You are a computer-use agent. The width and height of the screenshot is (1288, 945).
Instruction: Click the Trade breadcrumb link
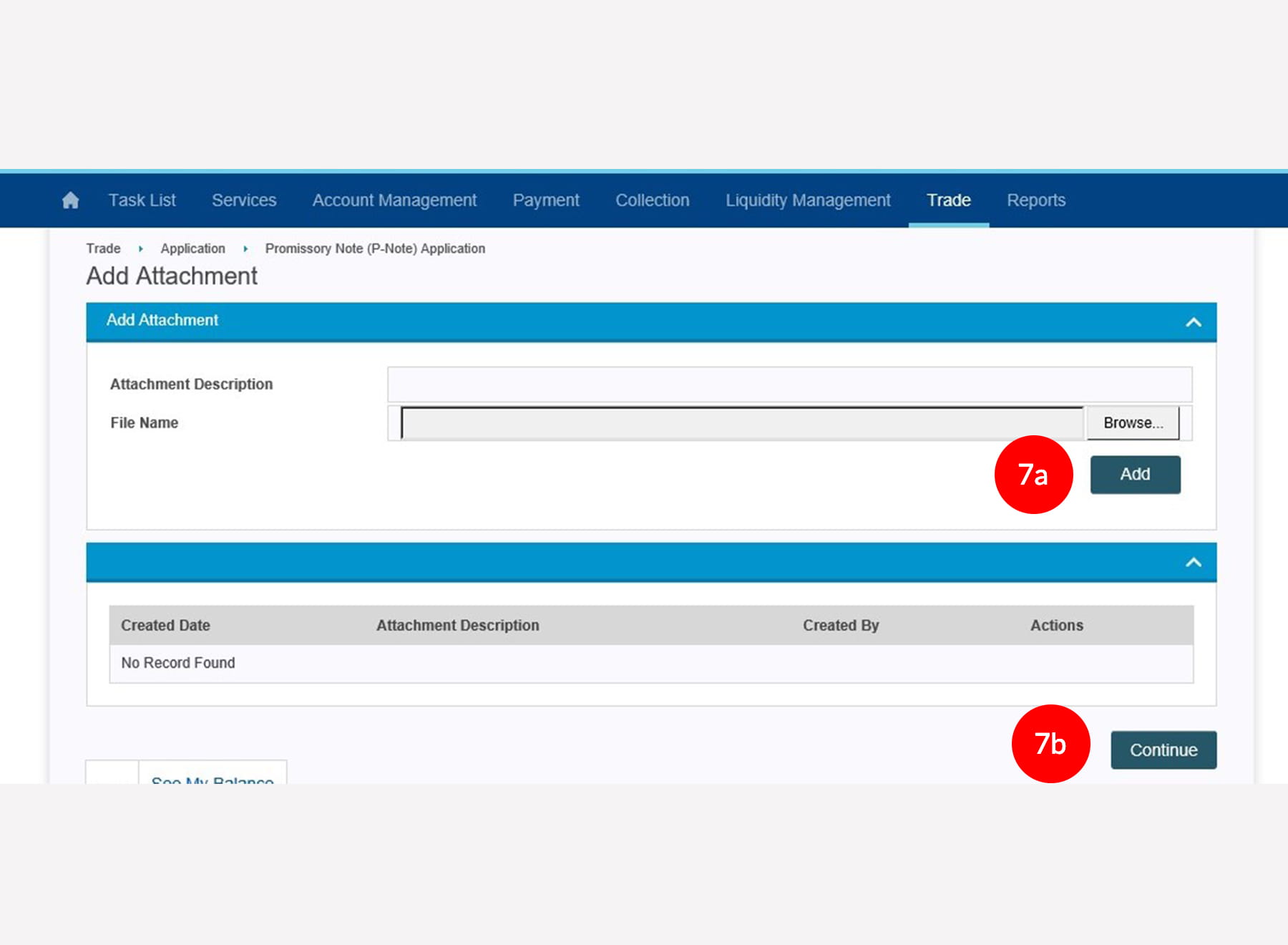(x=103, y=248)
